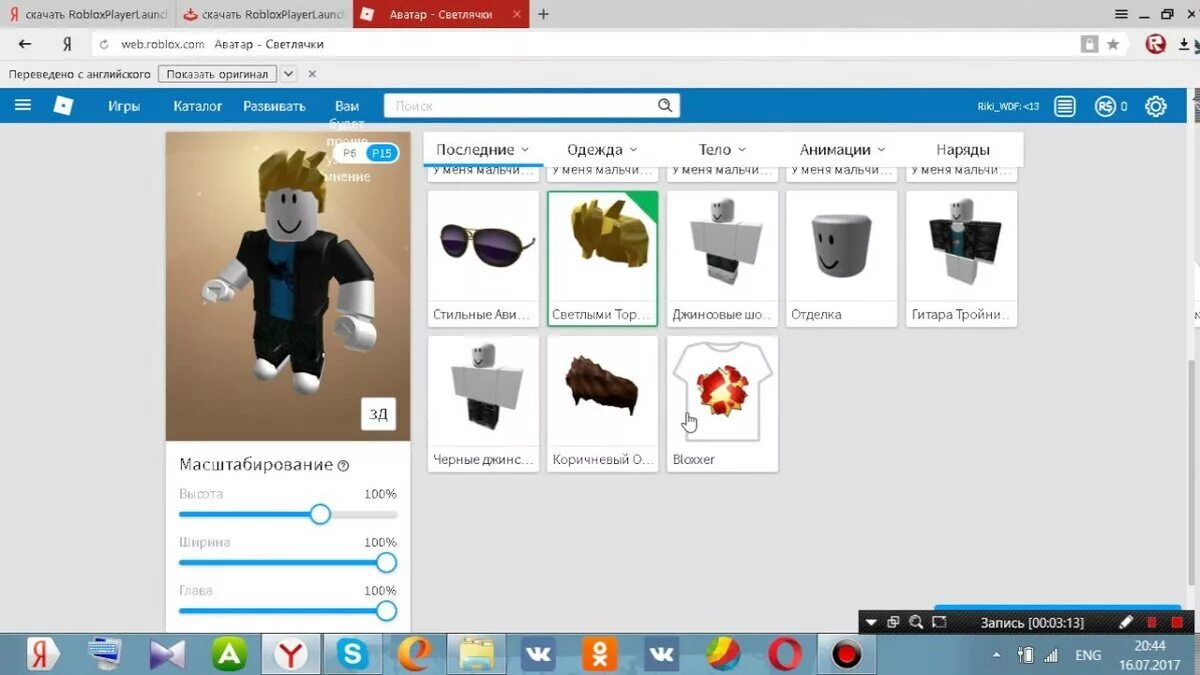Open the translation options dropdown arrow
This screenshot has width=1200, height=675.
288,74
